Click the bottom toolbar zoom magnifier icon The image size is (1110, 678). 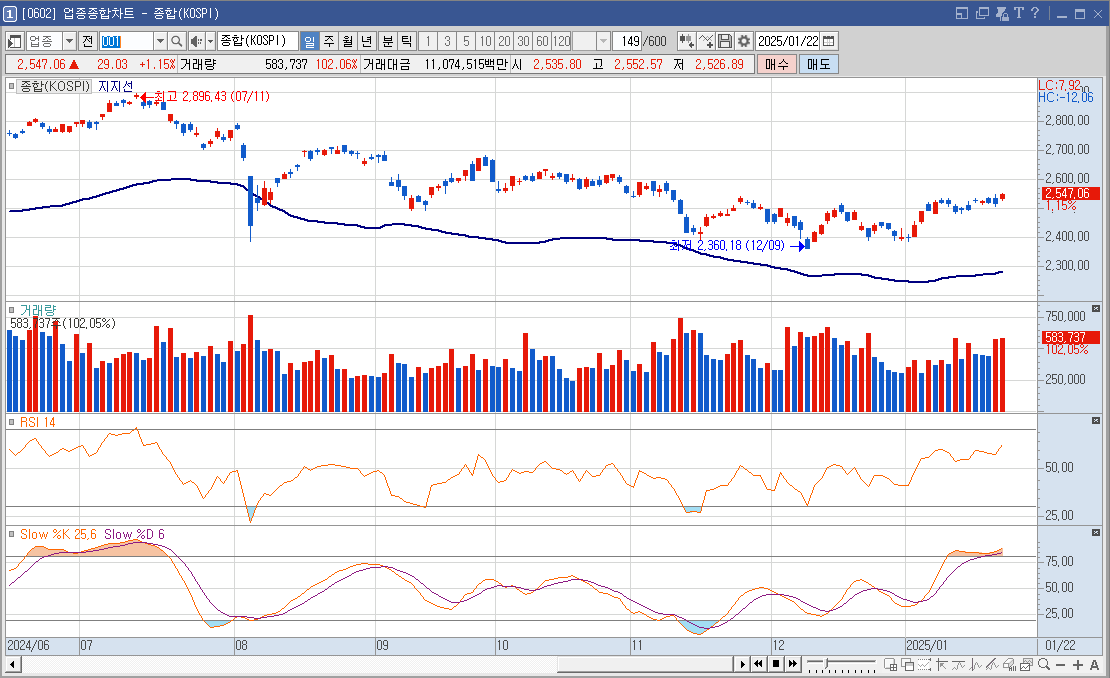pos(1043,665)
